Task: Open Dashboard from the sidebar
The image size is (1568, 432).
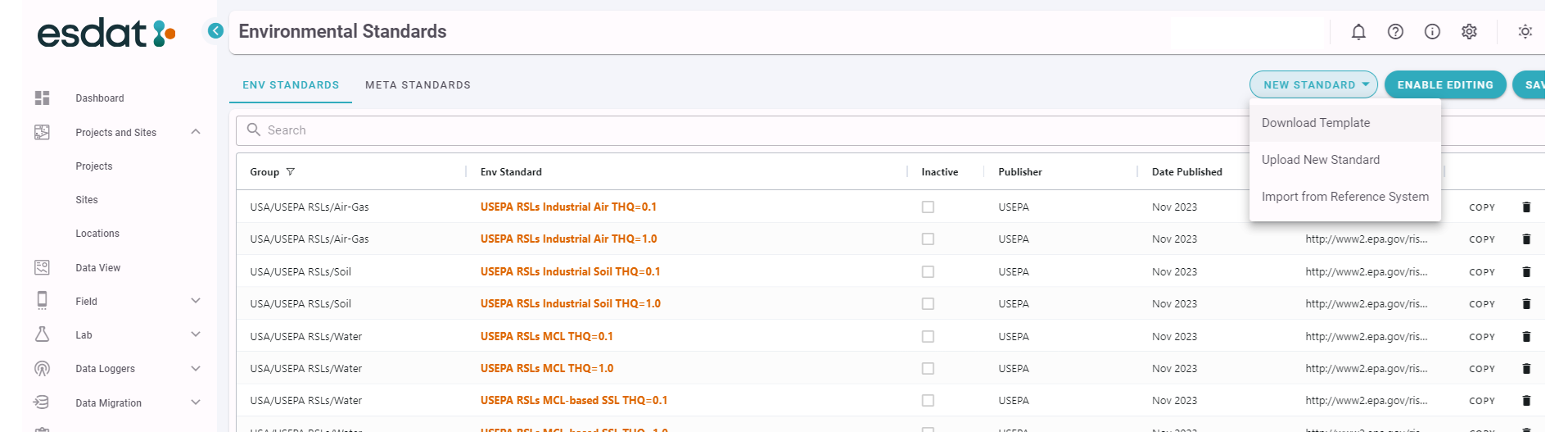Action: coord(100,98)
